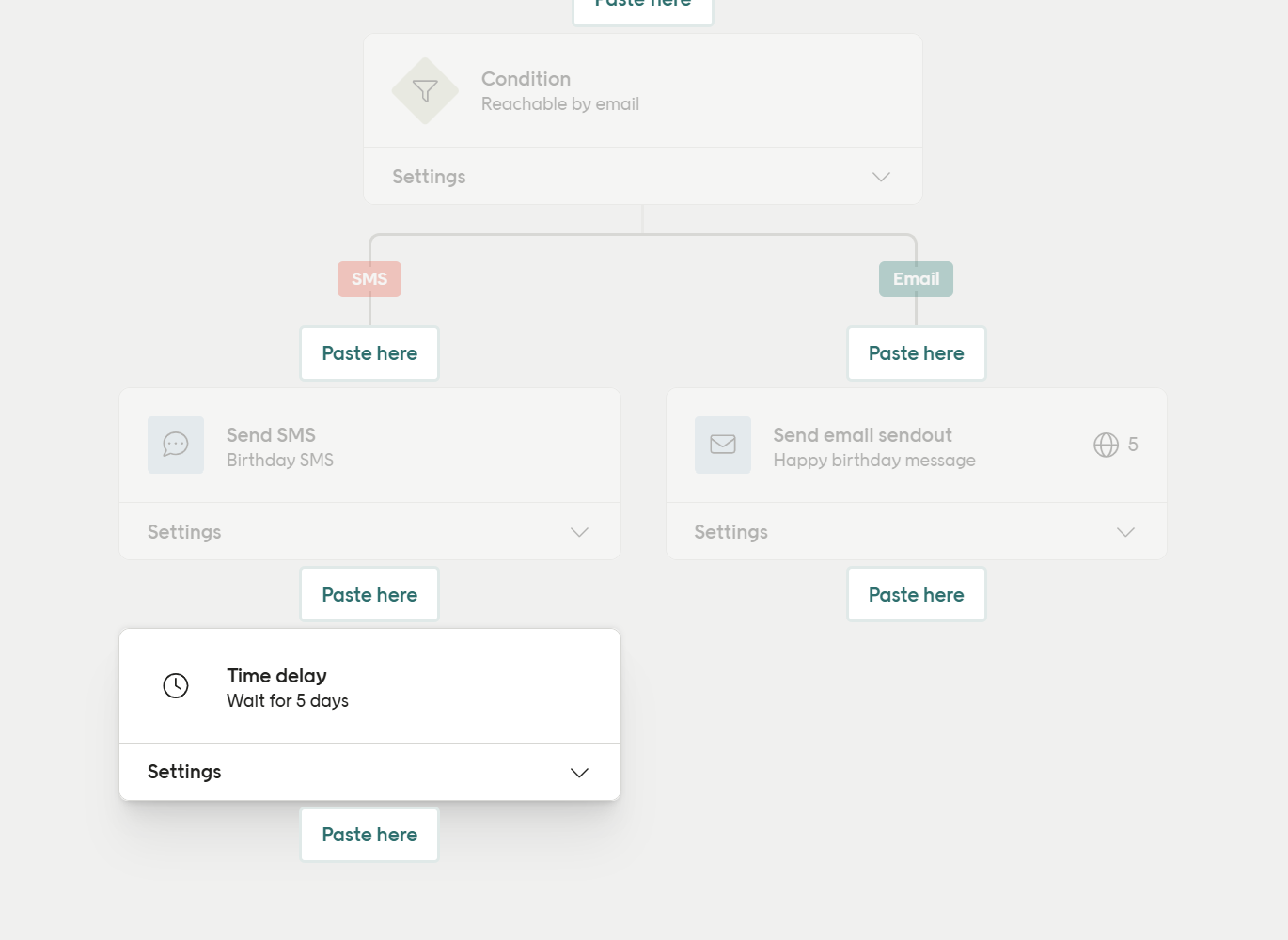Click the globe languages icon on email sendout
This screenshot has height=940, width=1288.
tap(1106, 445)
